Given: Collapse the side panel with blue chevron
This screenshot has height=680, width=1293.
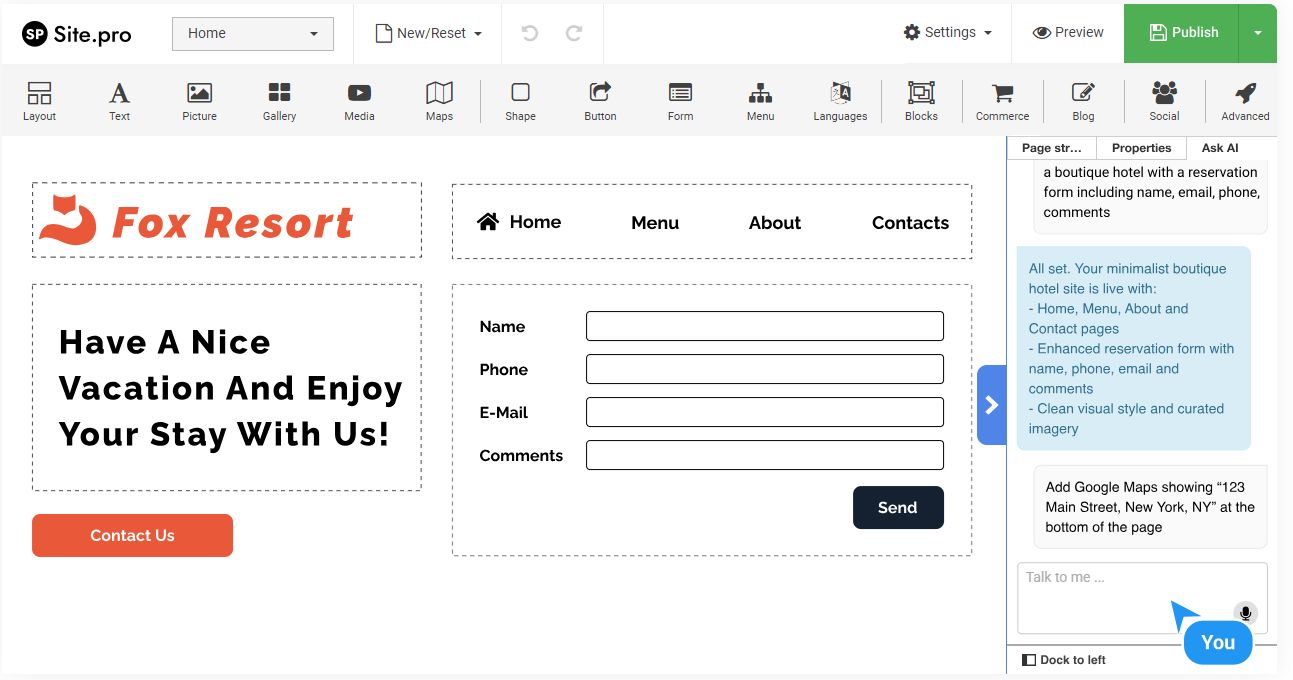Looking at the screenshot, I should tap(991, 405).
